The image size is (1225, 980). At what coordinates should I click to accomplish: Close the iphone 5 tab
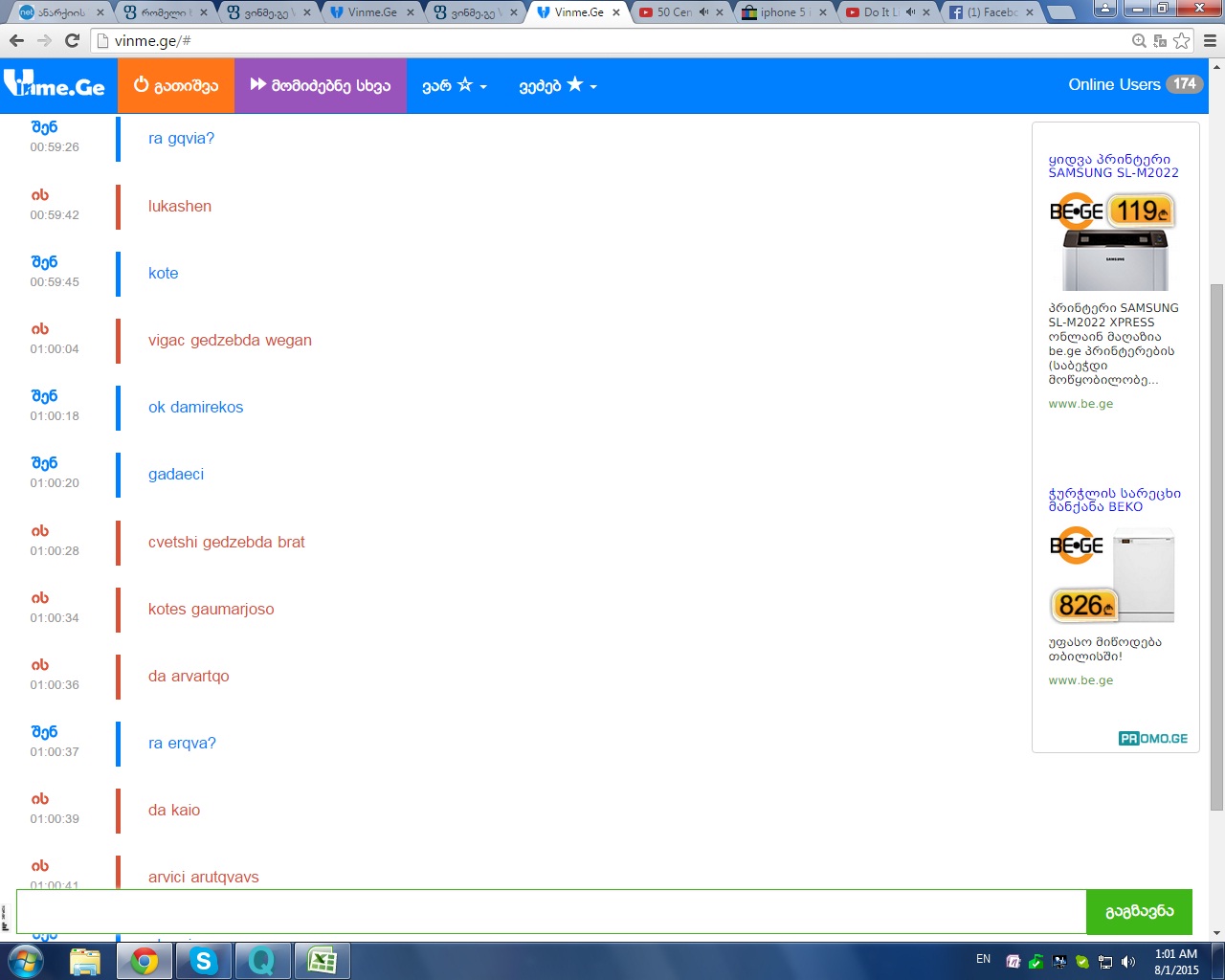[x=823, y=12]
